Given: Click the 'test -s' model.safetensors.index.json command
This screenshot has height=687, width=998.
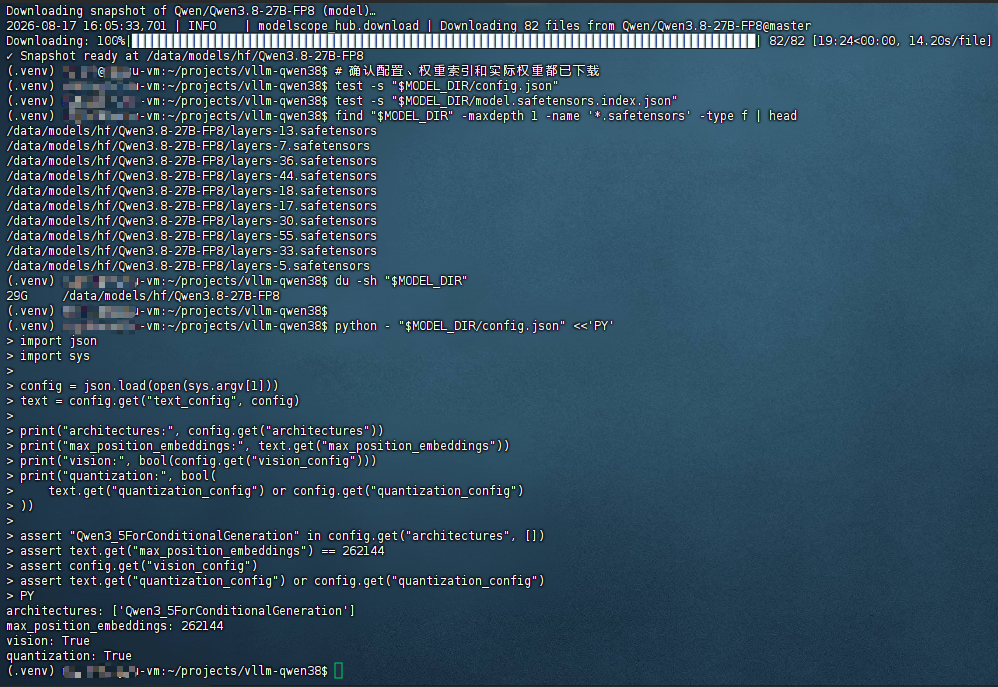Looking at the screenshot, I should (x=507, y=101).
